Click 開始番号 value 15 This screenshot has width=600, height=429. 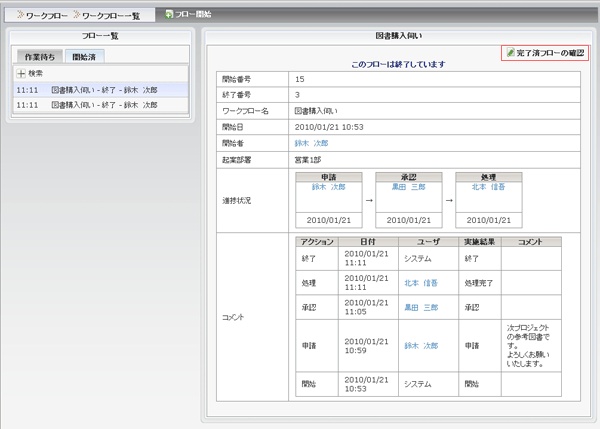[300, 79]
